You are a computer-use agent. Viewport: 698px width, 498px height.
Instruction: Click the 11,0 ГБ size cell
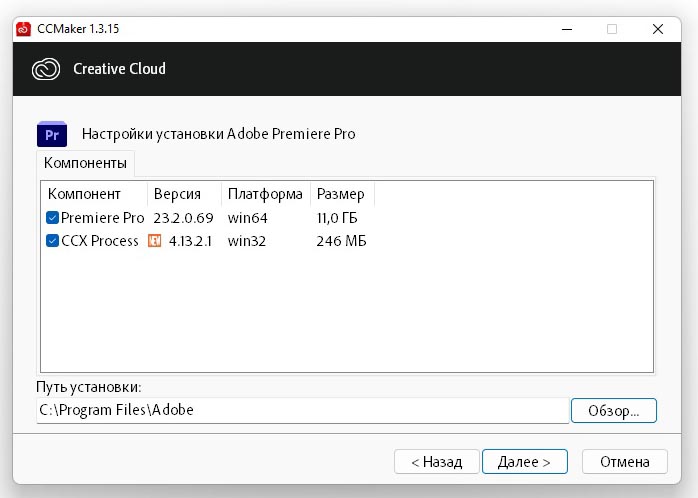tap(337, 218)
